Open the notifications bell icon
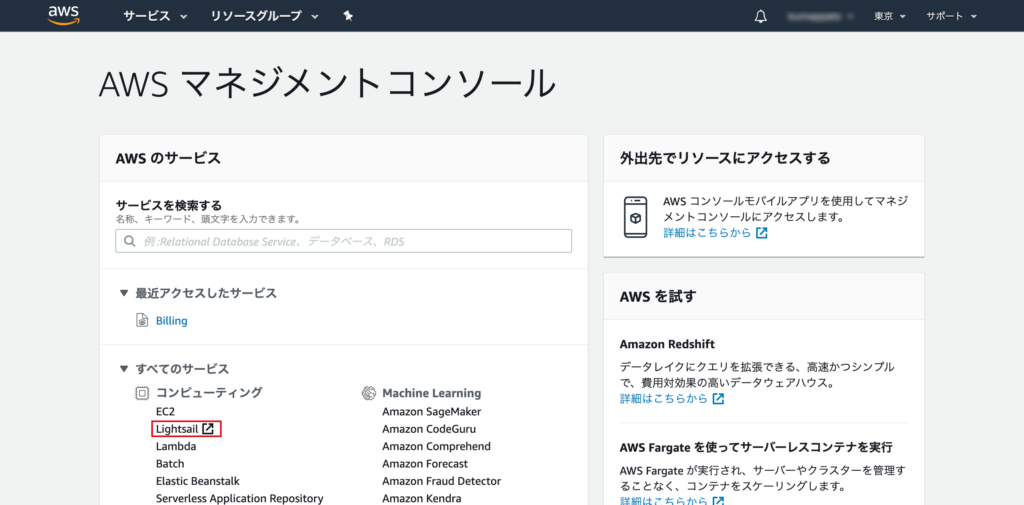This screenshot has width=1024, height=505. click(760, 16)
